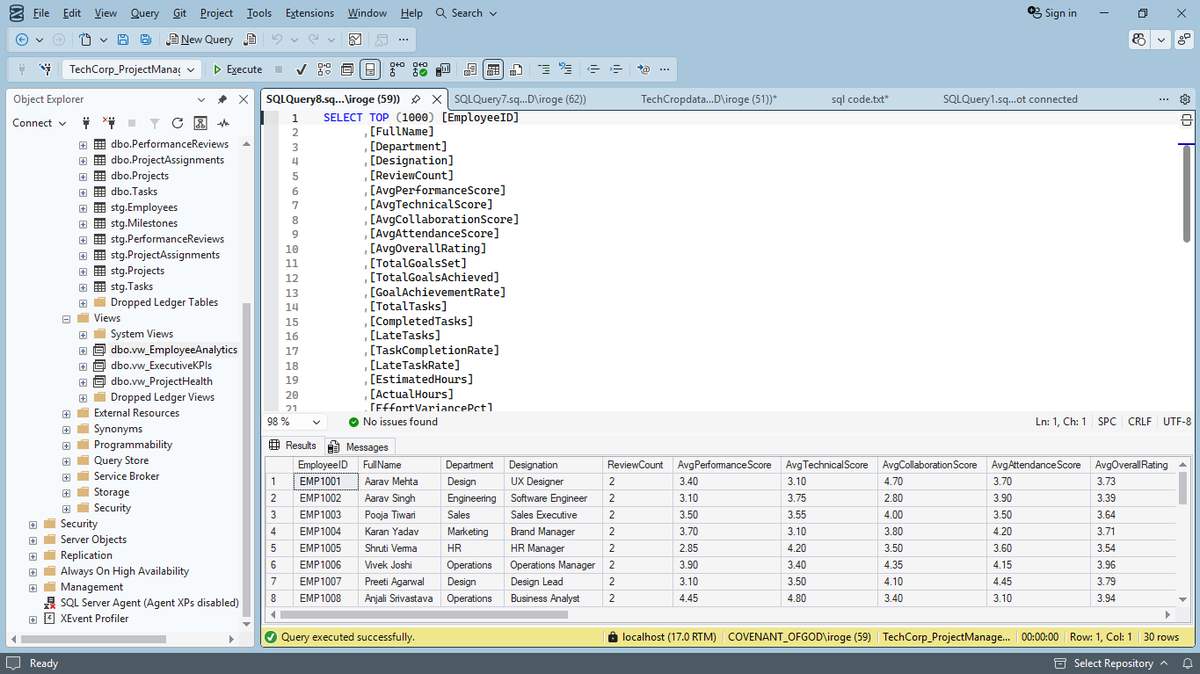Open the editor tab strip settings gear
The image size is (1200, 674).
click(x=1185, y=99)
